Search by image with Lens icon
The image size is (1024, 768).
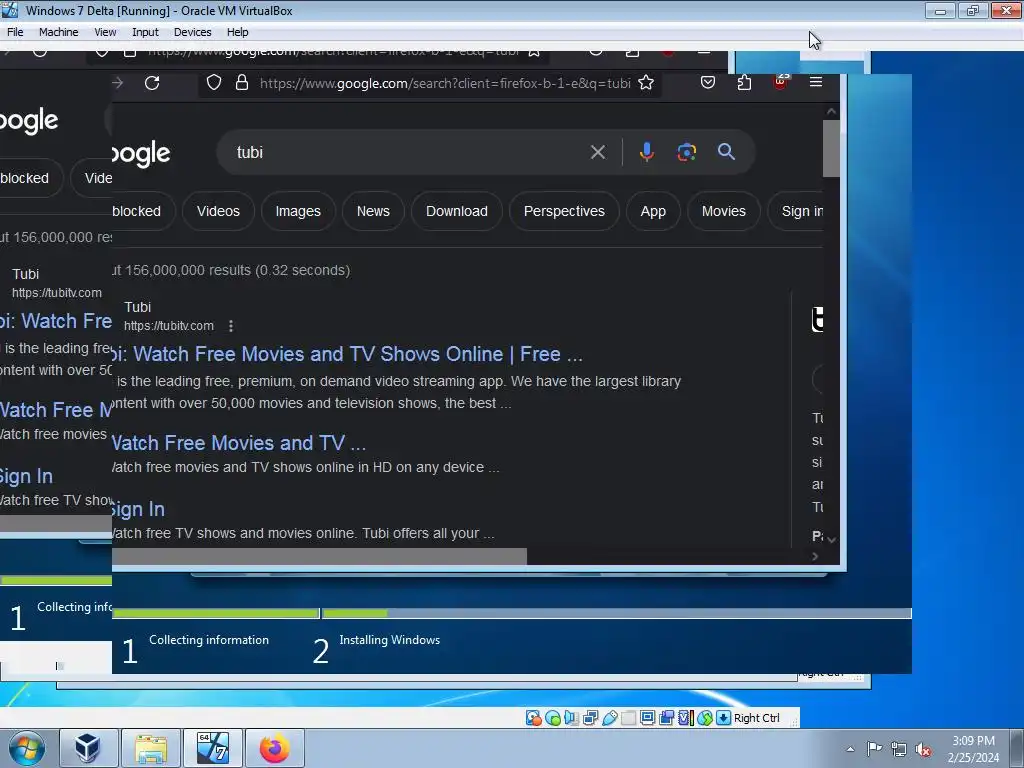coord(686,152)
